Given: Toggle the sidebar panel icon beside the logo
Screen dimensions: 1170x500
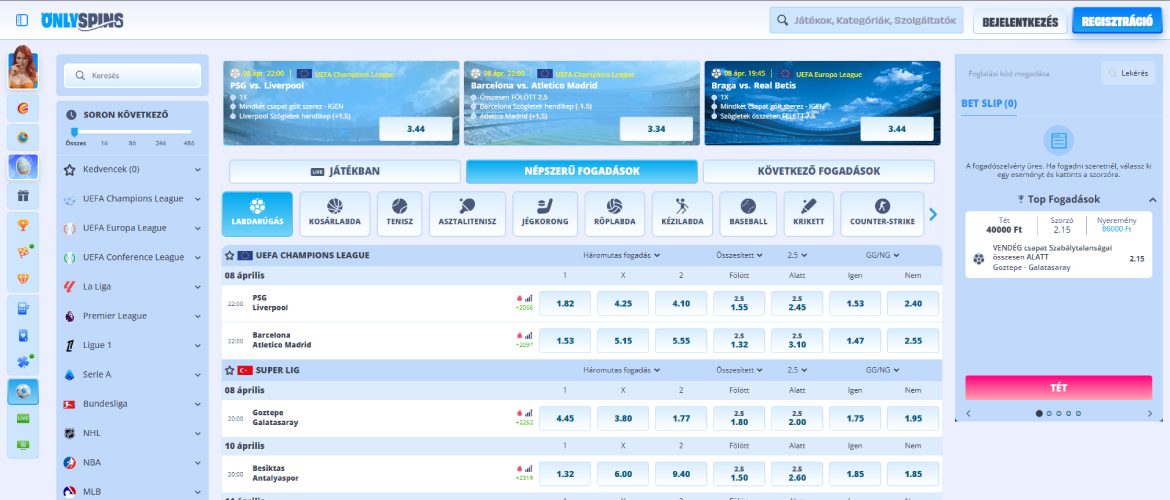Looking at the screenshot, I should coord(22,20).
